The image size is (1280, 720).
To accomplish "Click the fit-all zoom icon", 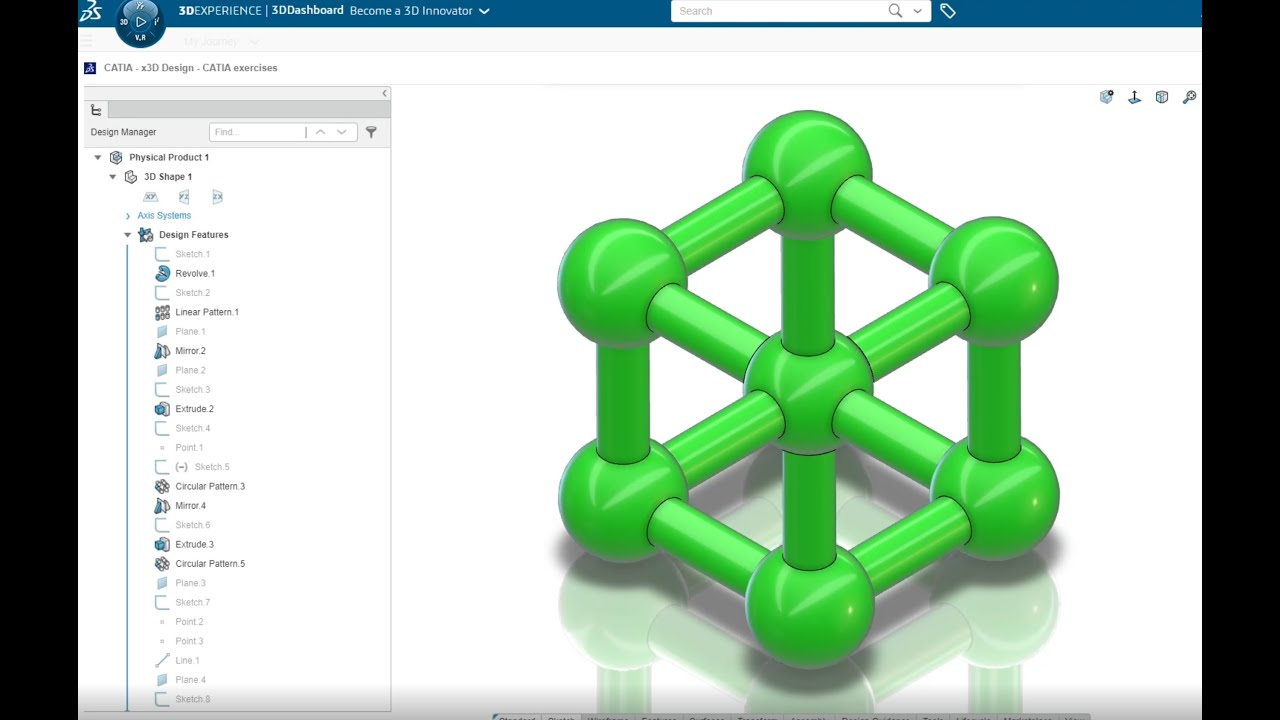I will point(1189,97).
